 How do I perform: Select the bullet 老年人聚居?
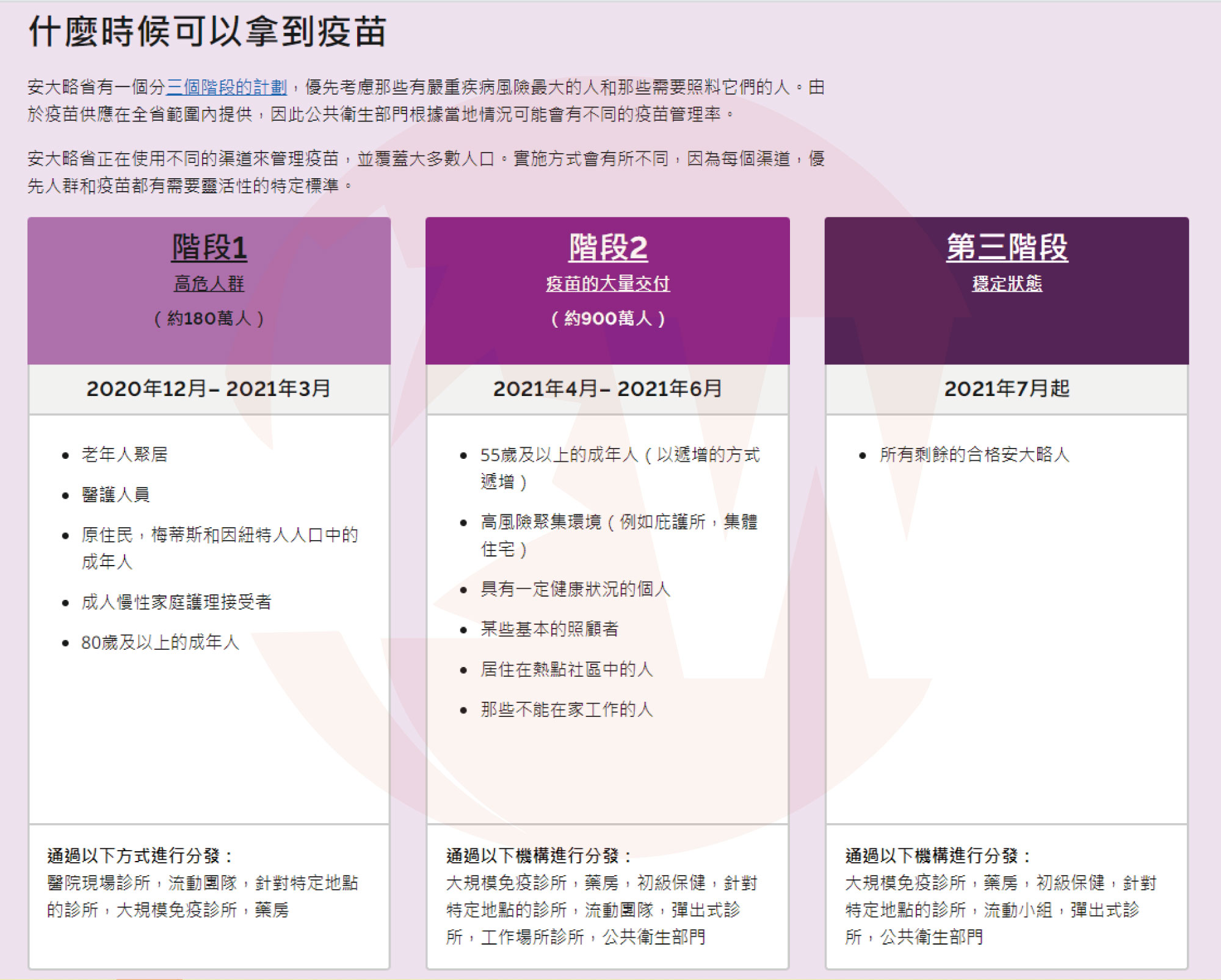tap(125, 454)
